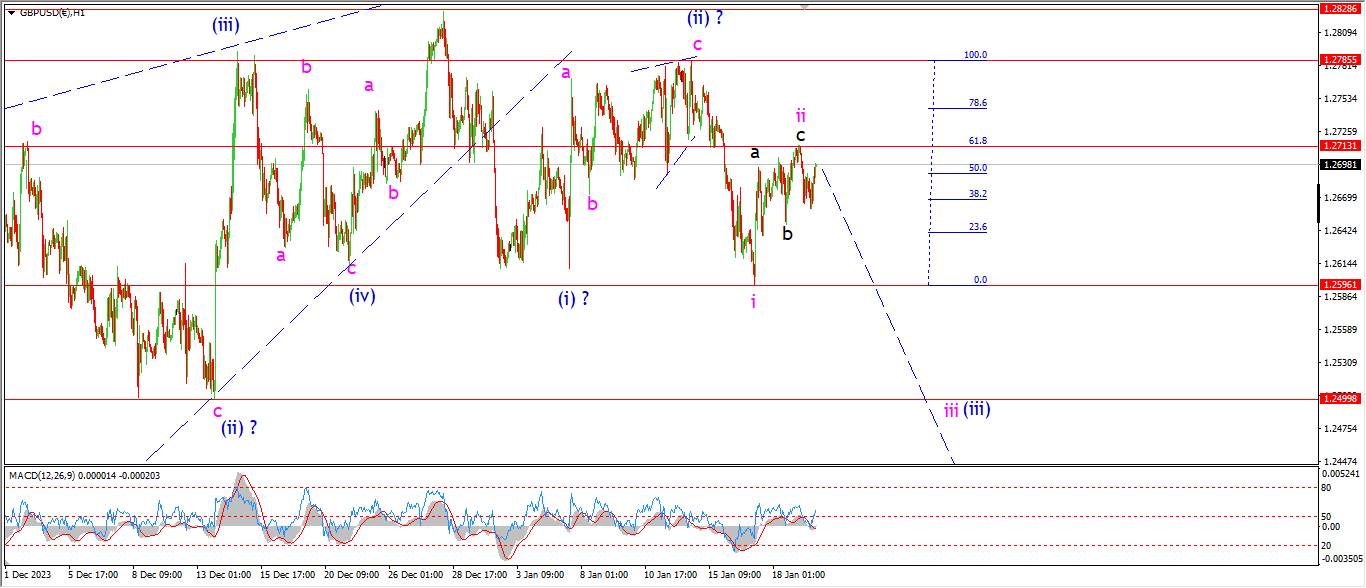
Task: Select the blue (iii) wave label
Action: (x=225, y=25)
